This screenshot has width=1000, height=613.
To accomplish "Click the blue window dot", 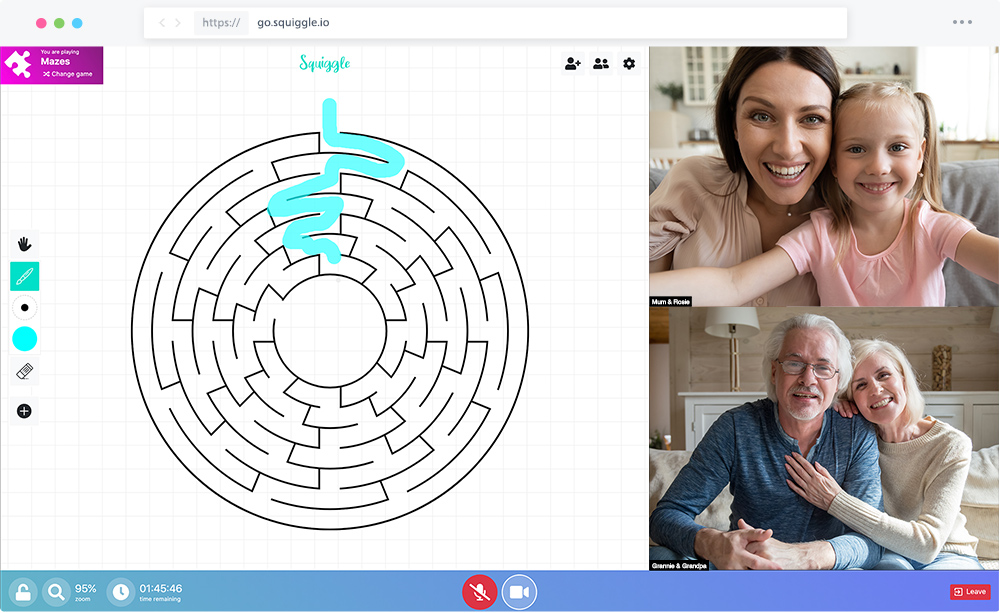I will point(77,23).
